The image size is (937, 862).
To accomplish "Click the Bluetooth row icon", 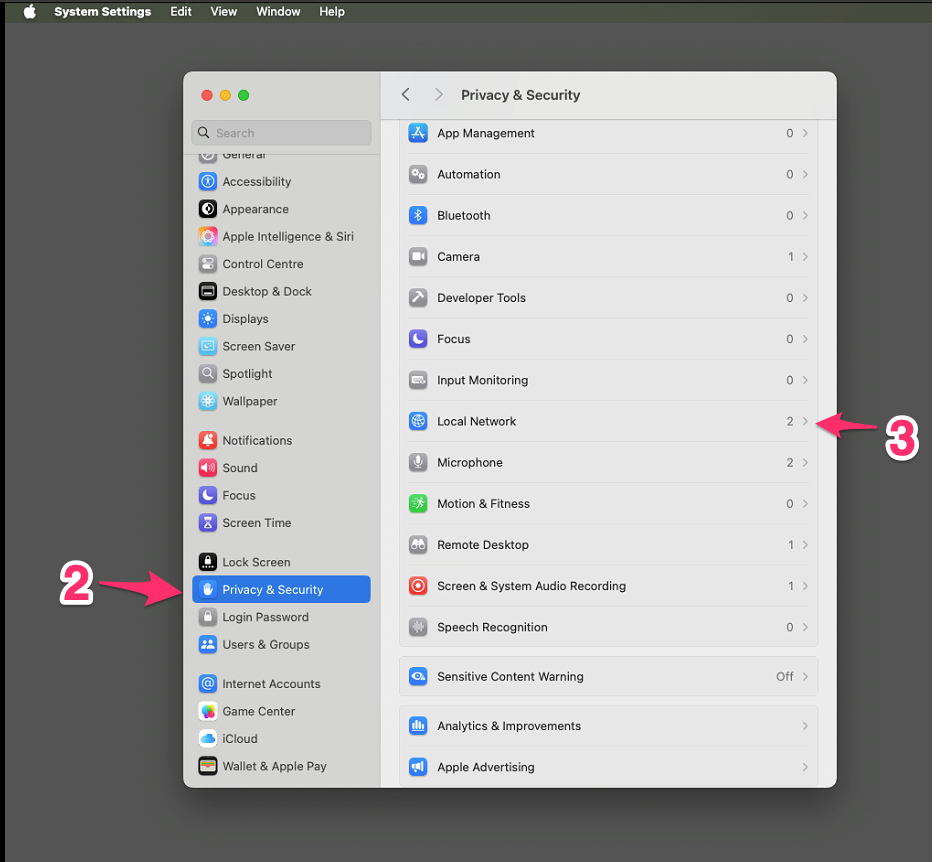I will click(x=418, y=215).
